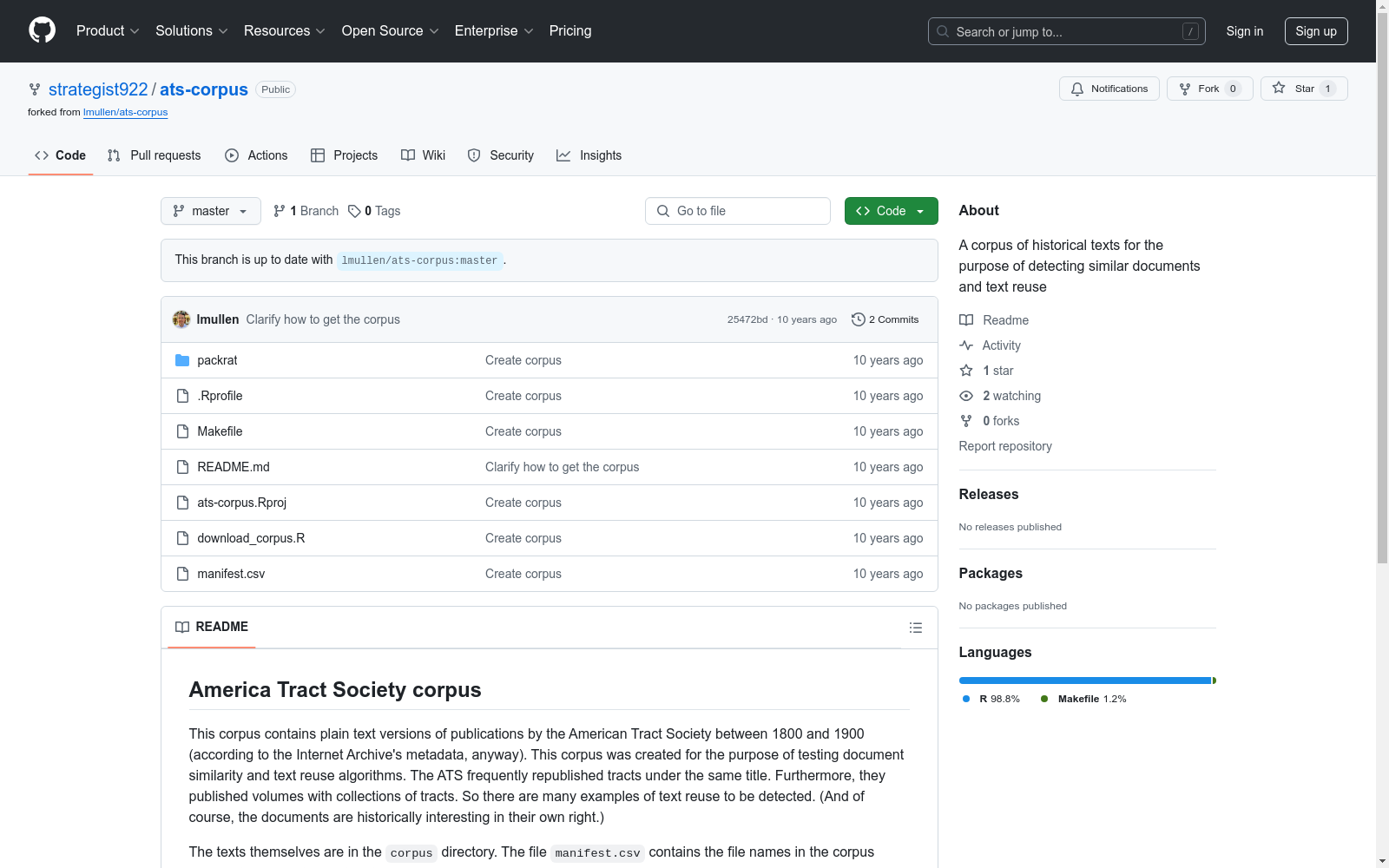The height and width of the screenshot is (868, 1389).
Task: Click the fork icon beside '0 forks'
Action: click(966, 421)
